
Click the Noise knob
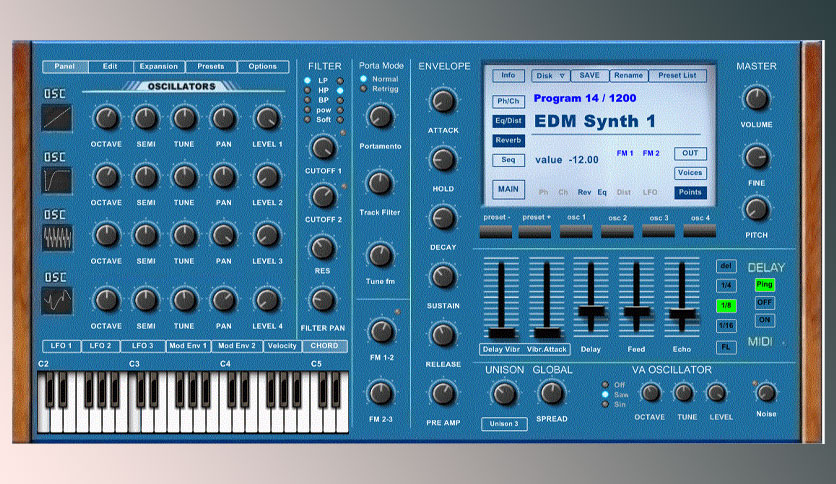[x=766, y=393]
